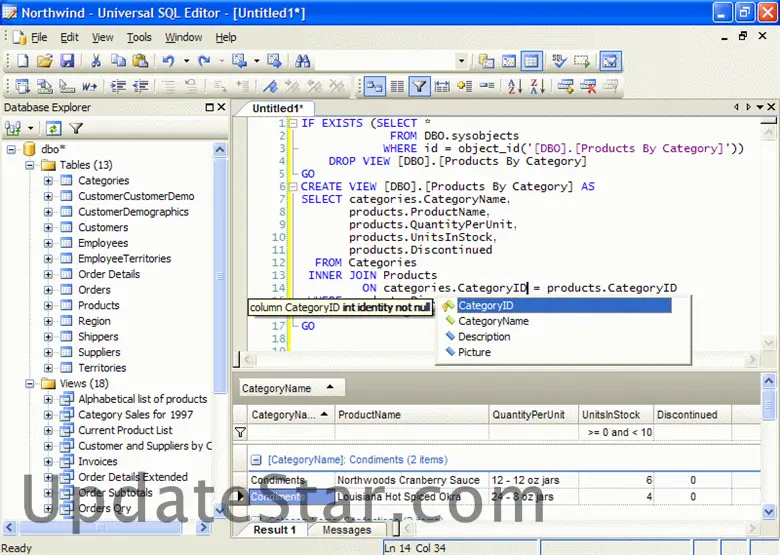Sort results ascending A to Z
Viewport: 780px width, 555px height.
pyautogui.click(x=515, y=87)
